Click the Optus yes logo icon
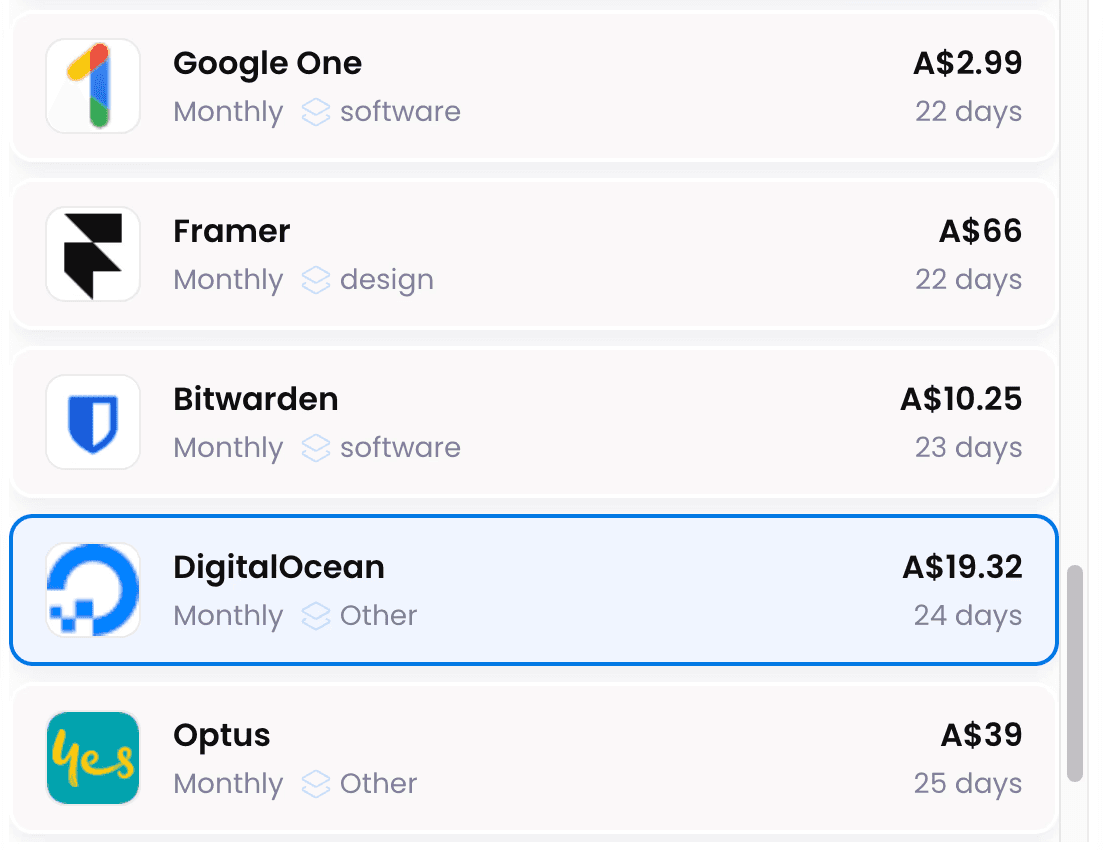1104x850 pixels. pyautogui.click(x=93, y=758)
